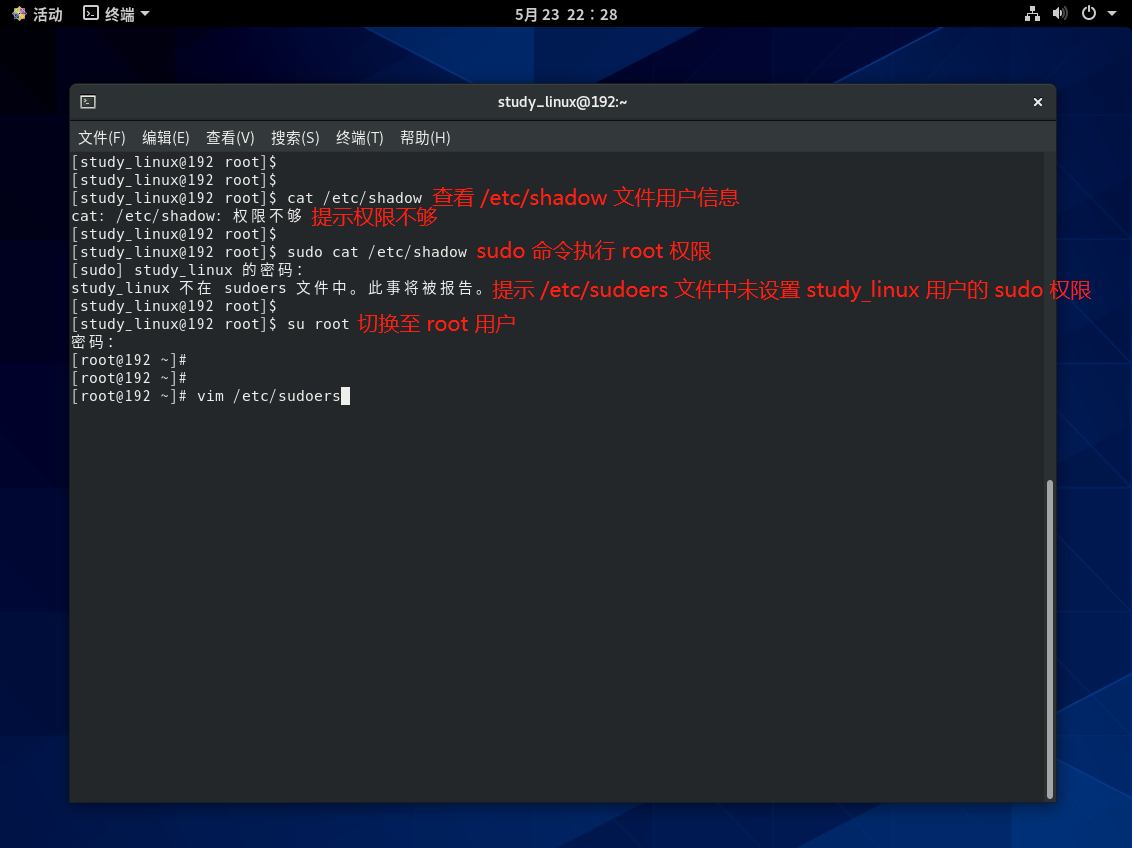Screen dimensions: 1132x848
Task: Click the terminal icon in top bar
Action: 91,14
